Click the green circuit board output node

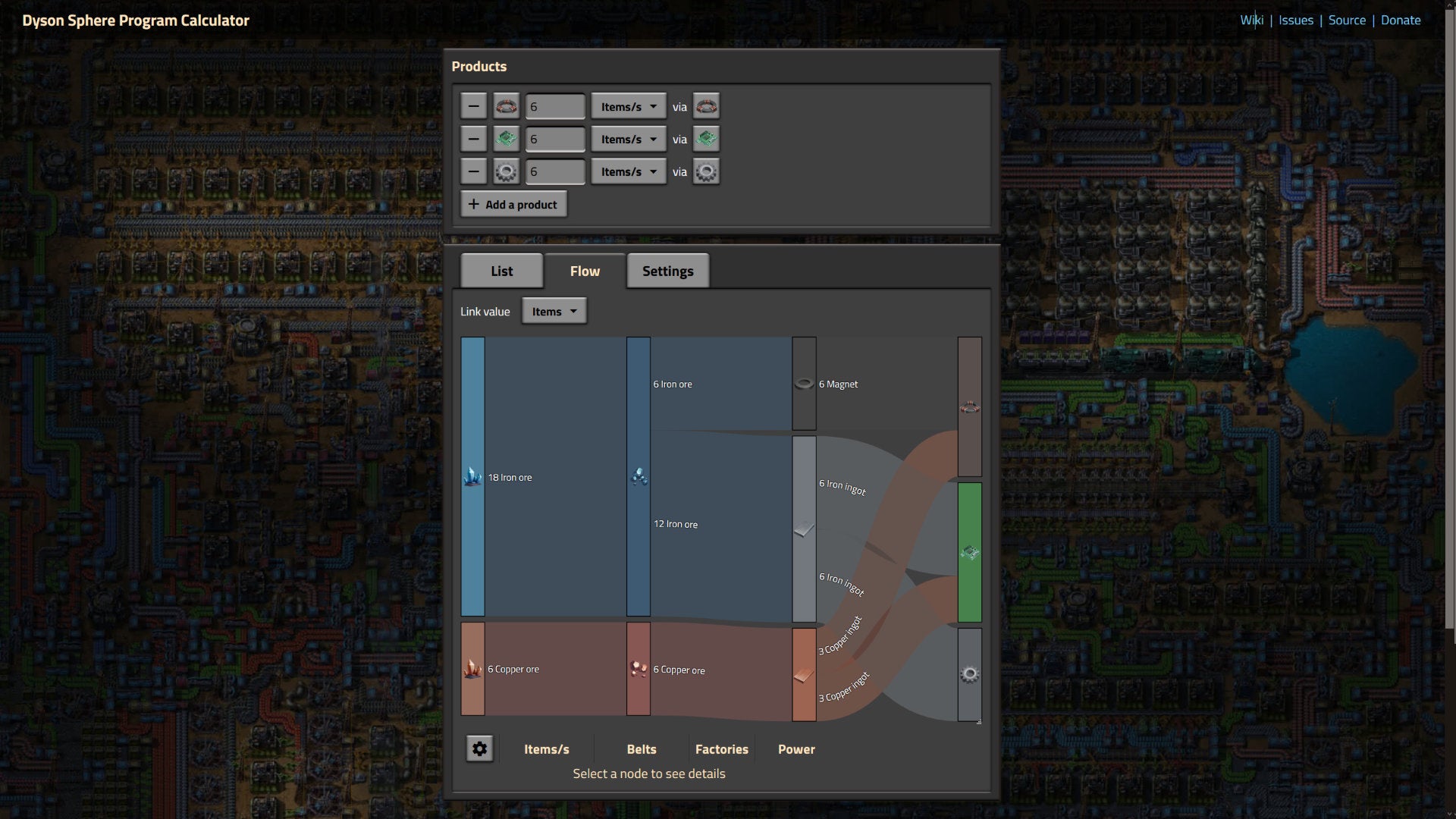tap(969, 552)
